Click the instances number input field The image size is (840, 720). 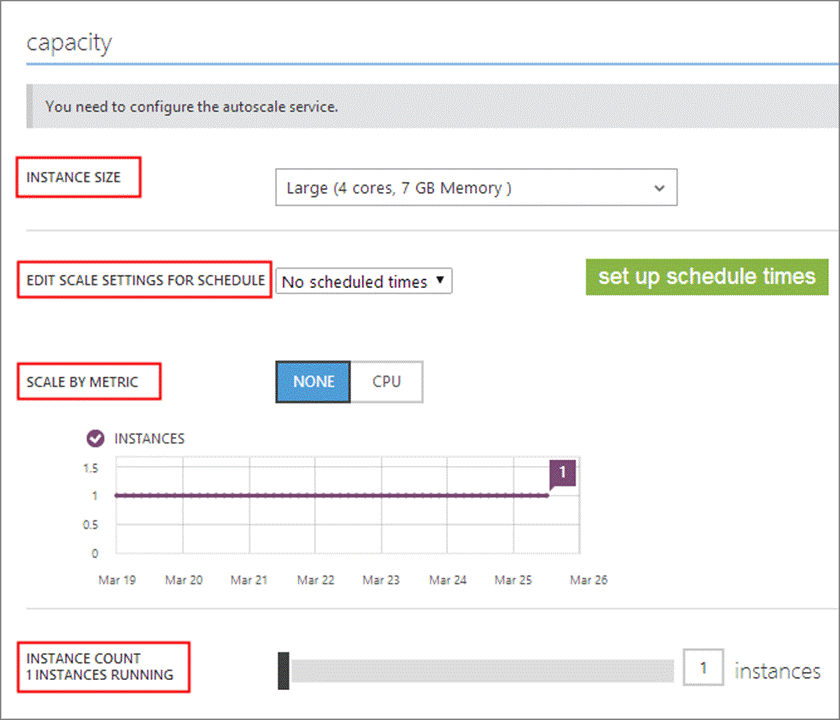pos(704,669)
